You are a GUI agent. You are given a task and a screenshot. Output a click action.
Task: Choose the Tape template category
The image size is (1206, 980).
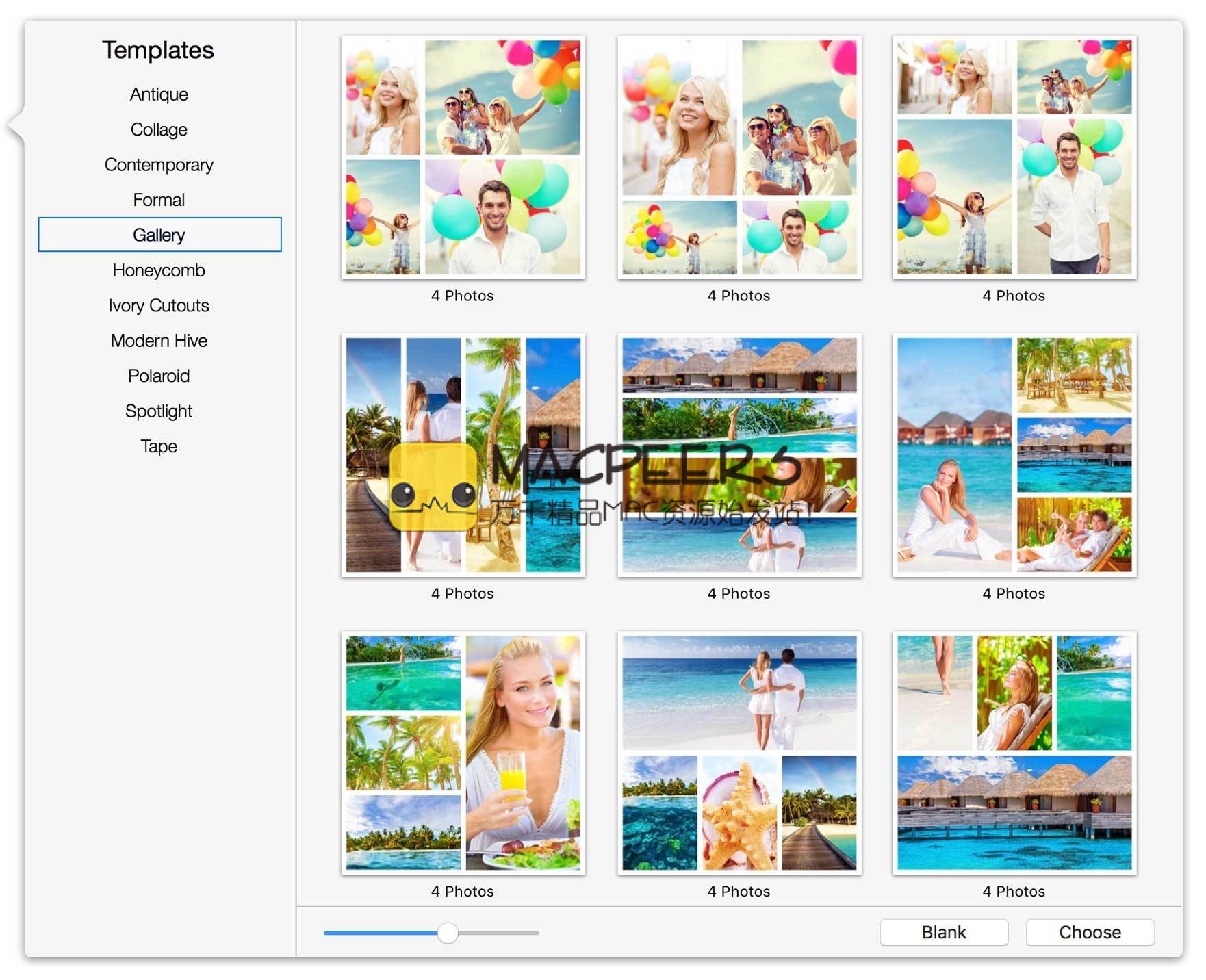pyautogui.click(x=159, y=446)
